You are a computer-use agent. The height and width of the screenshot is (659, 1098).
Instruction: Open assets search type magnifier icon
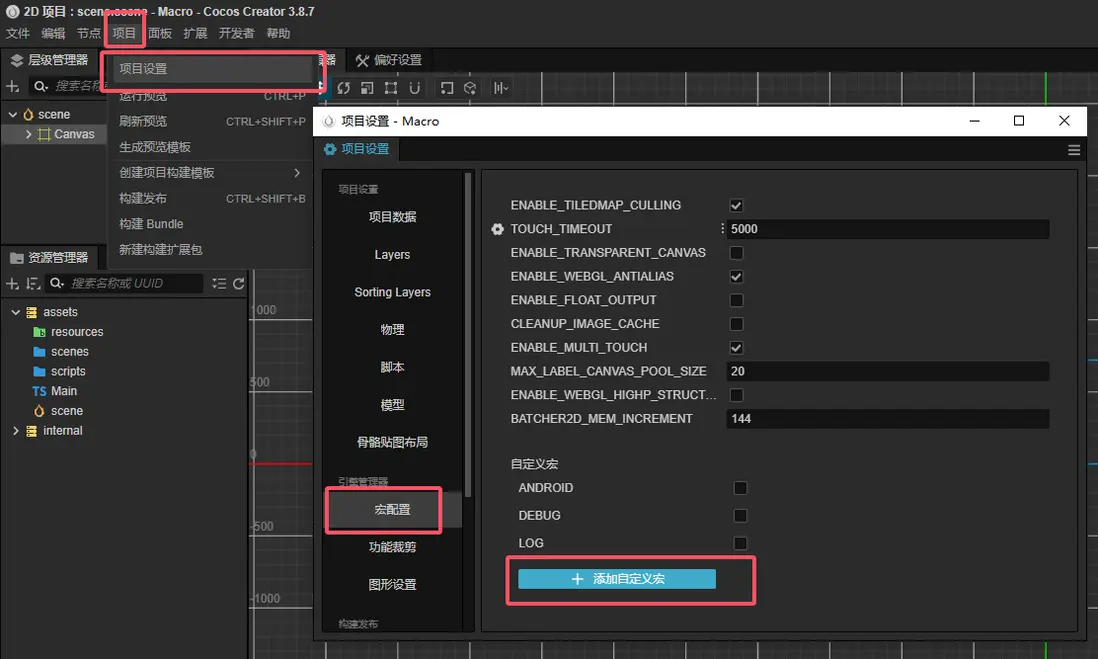tap(57, 284)
